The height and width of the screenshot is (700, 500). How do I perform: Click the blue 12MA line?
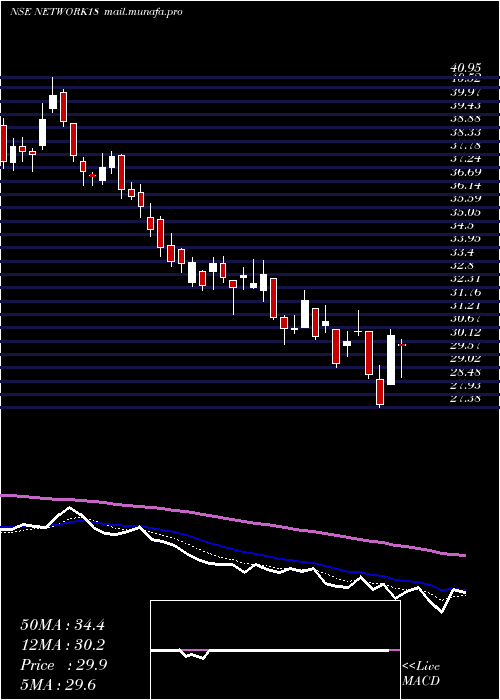click(x=232, y=550)
